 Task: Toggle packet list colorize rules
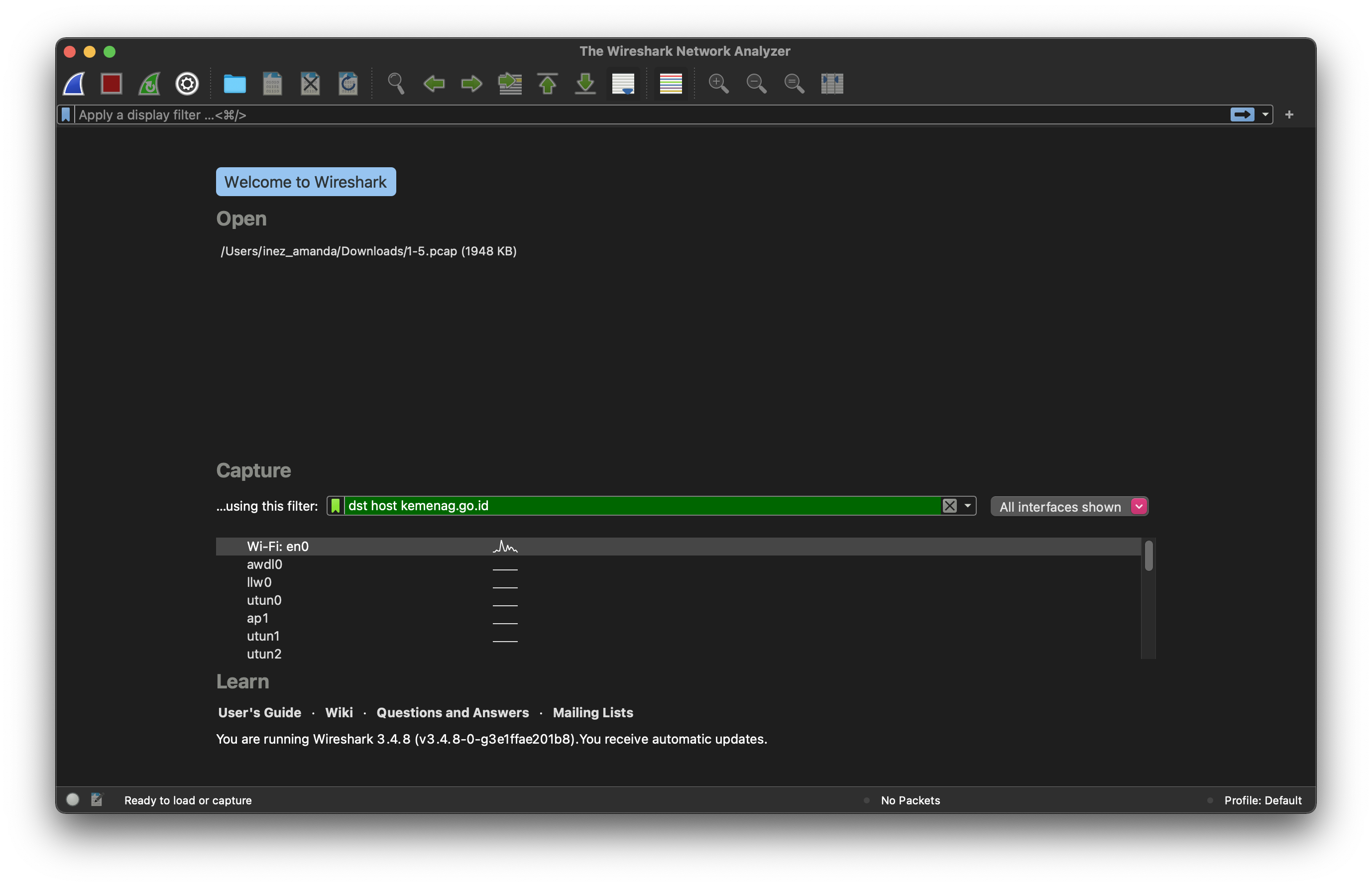[671, 84]
